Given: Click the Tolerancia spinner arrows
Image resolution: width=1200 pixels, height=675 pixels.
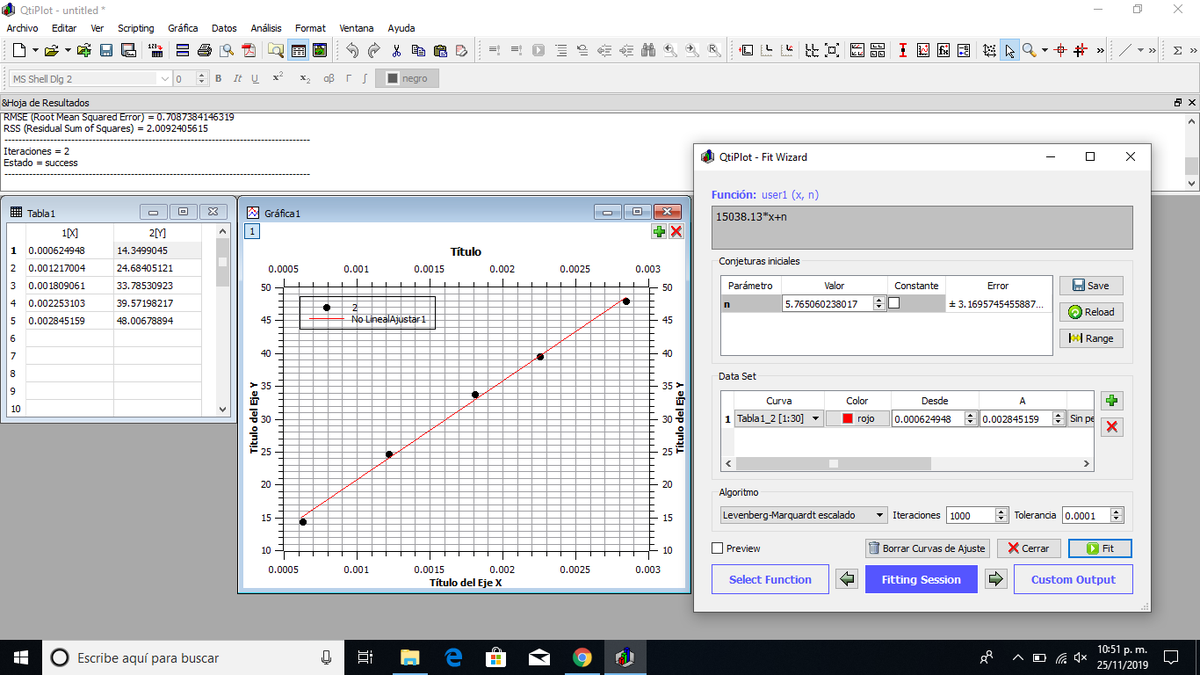Looking at the screenshot, I should tap(1118, 515).
